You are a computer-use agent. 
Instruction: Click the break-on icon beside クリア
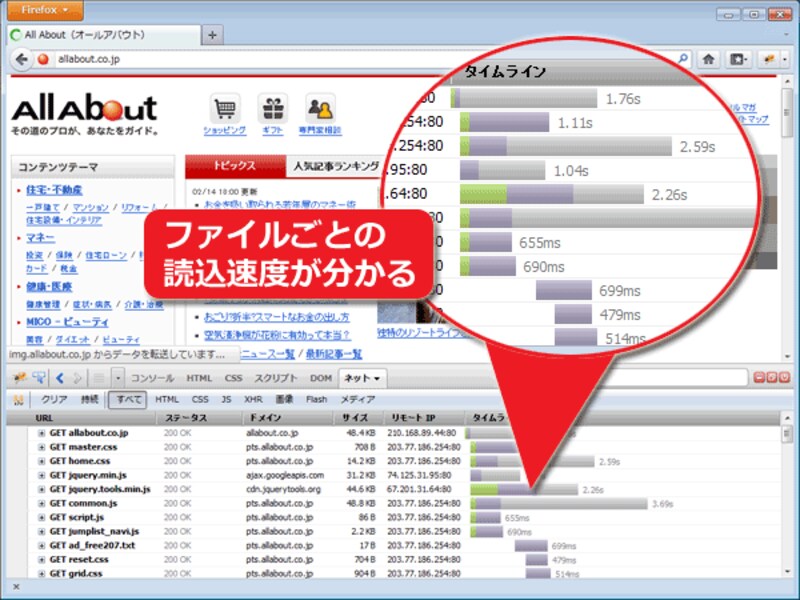19,399
